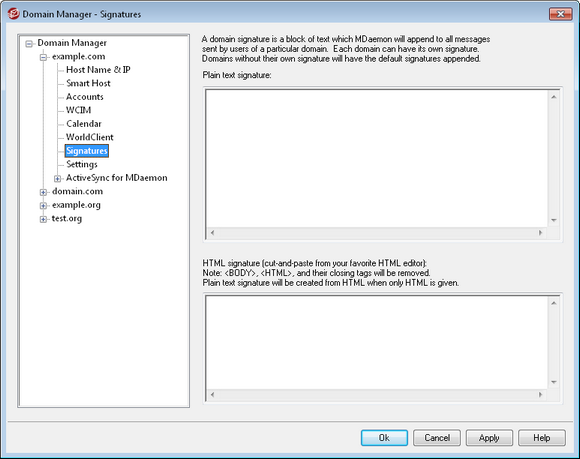Confirm changes with the Ok button

point(384,438)
